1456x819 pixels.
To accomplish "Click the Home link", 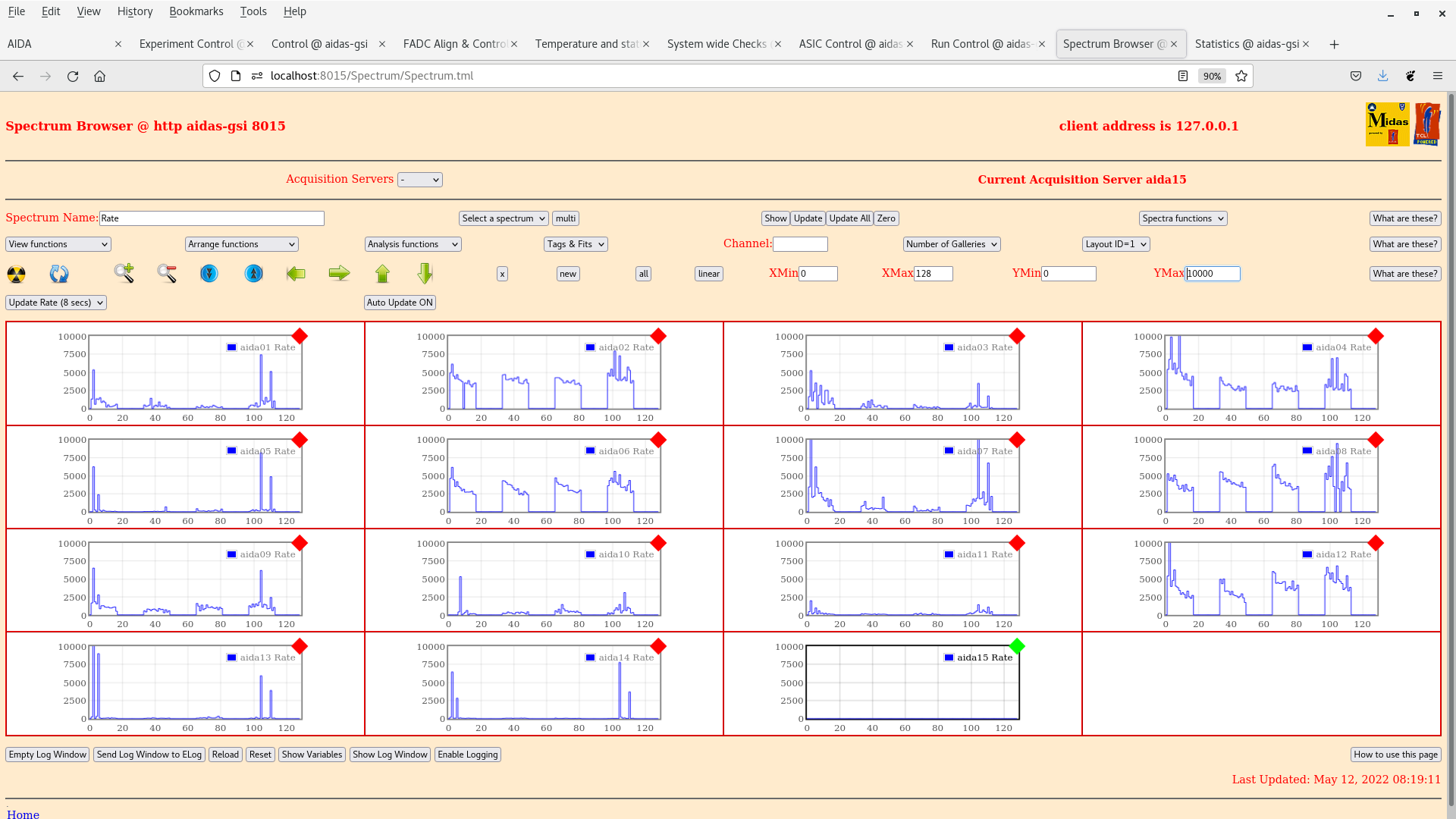I will click(x=23, y=814).
